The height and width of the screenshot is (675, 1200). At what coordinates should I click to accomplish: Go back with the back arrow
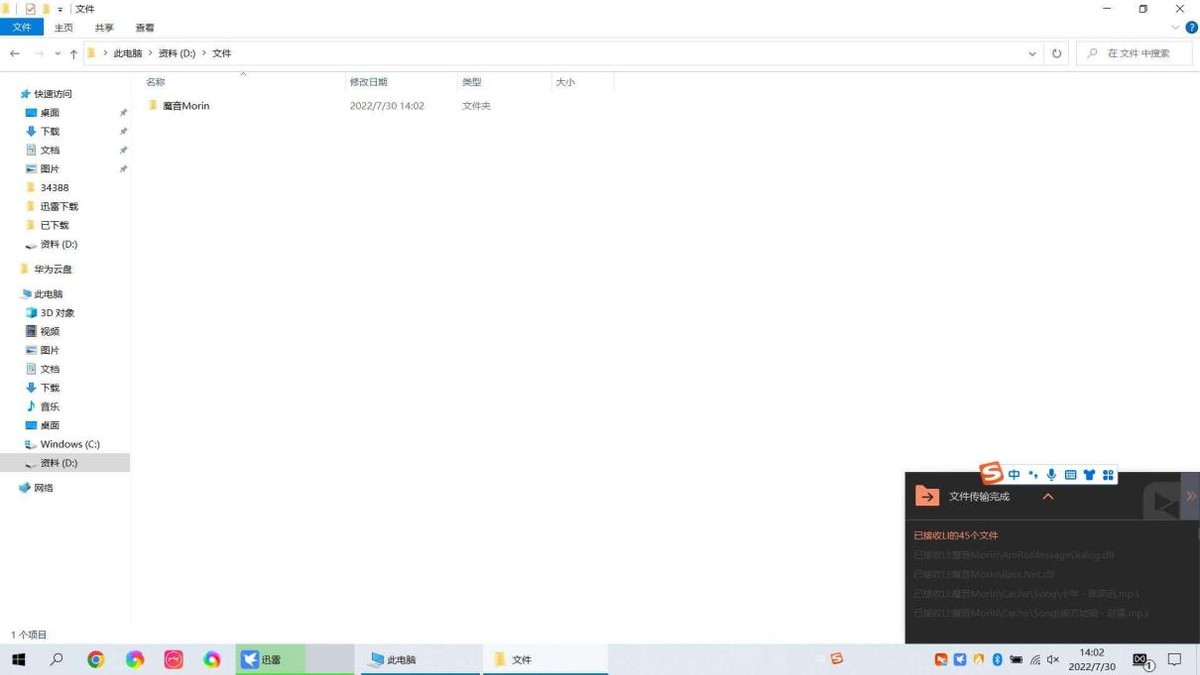[14, 53]
